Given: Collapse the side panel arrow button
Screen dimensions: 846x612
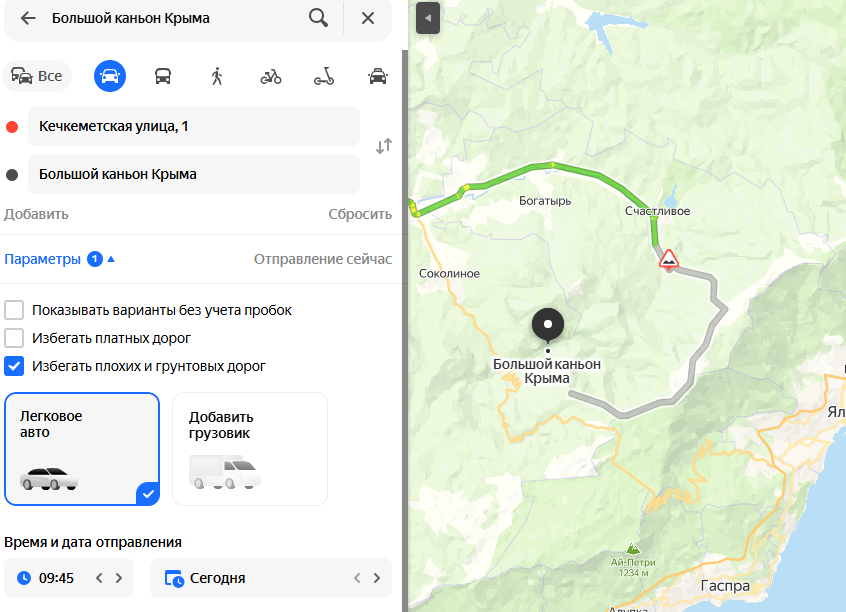Looking at the screenshot, I should click(x=428, y=18).
